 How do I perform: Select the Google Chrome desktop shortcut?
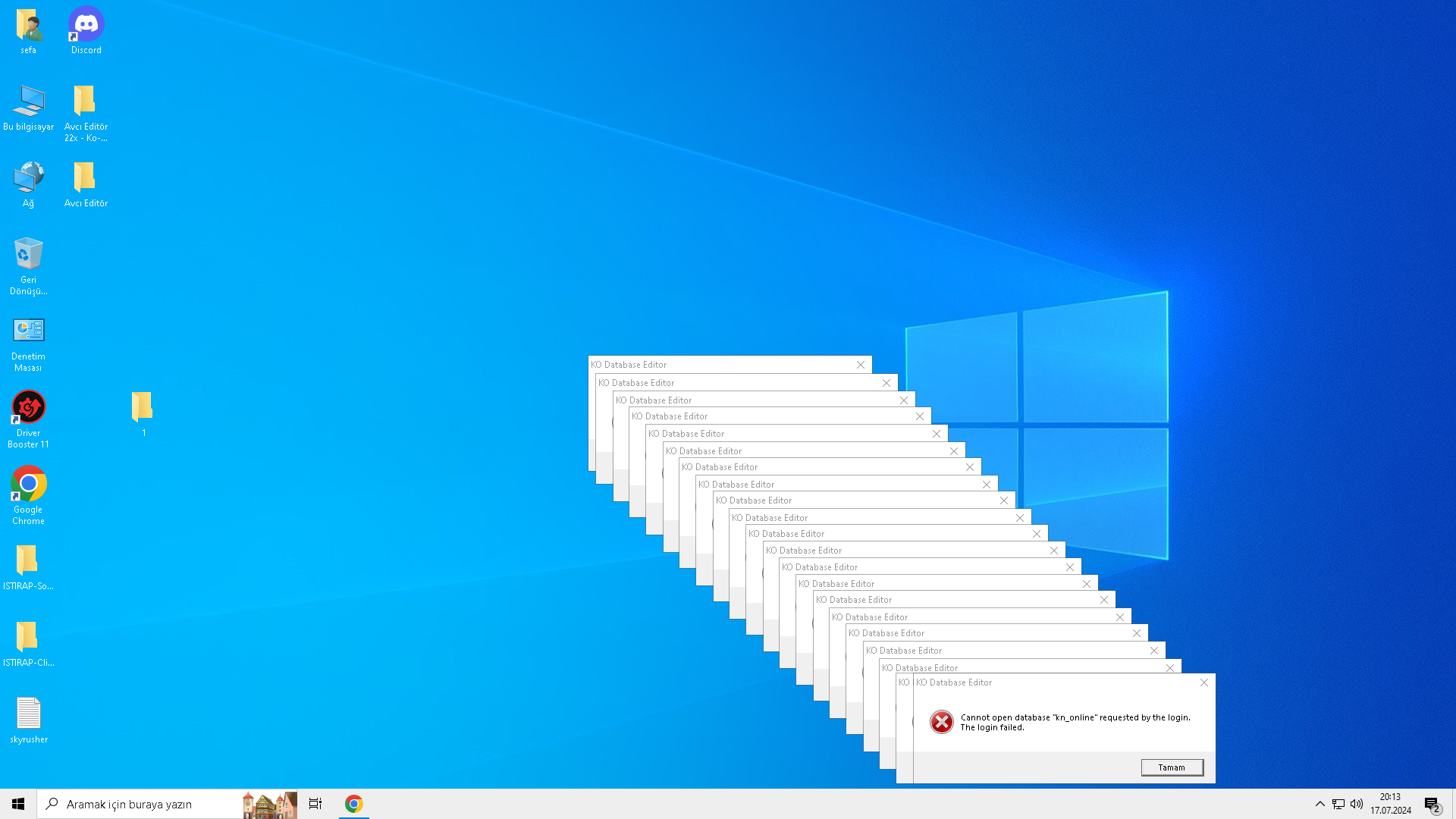[28, 496]
